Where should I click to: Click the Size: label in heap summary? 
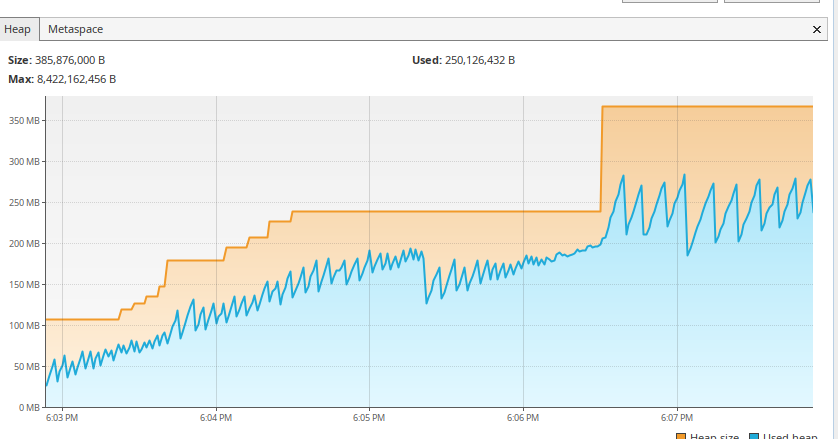(x=20, y=60)
